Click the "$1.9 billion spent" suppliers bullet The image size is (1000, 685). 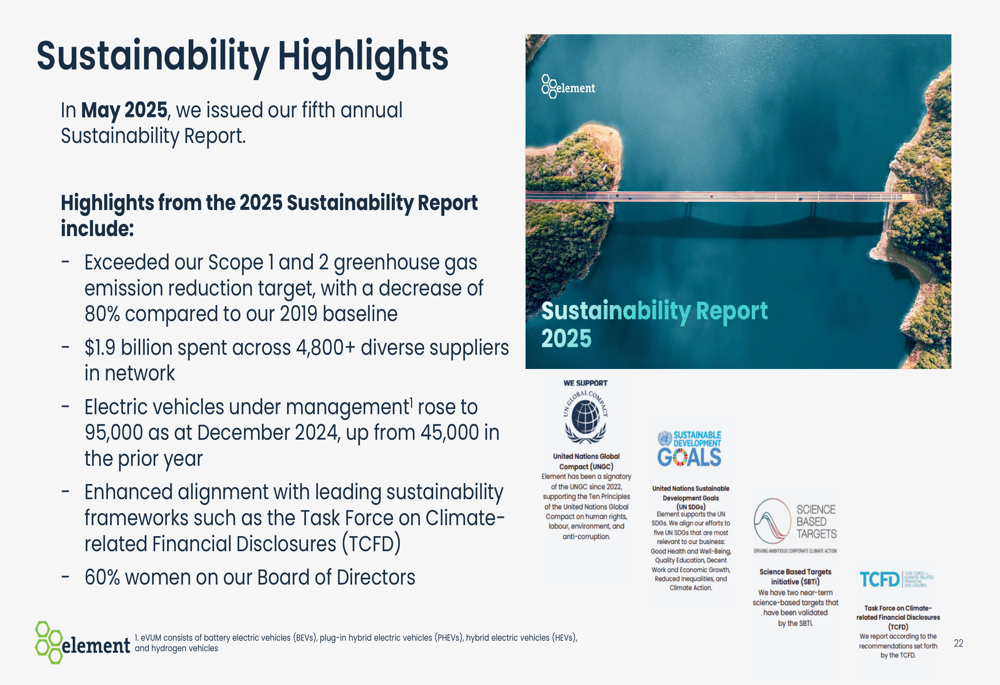pos(285,360)
